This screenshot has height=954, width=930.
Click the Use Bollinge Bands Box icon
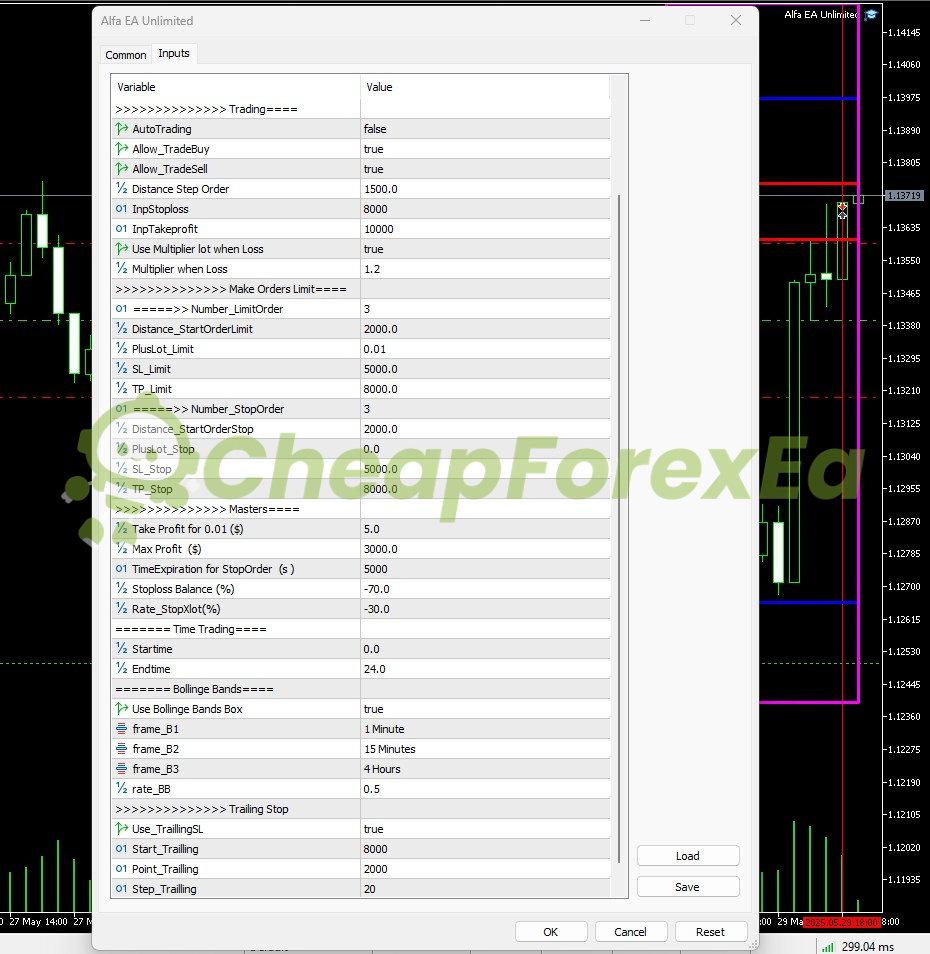coord(122,709)
